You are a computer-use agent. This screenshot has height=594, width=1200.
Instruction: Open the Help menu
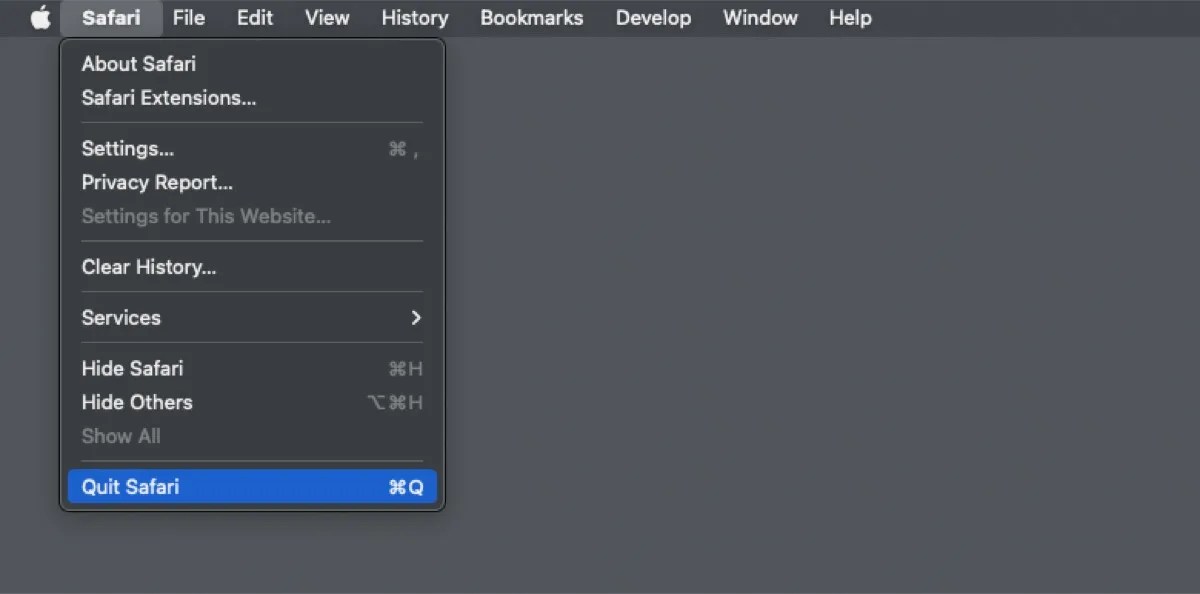coord(849,17)
